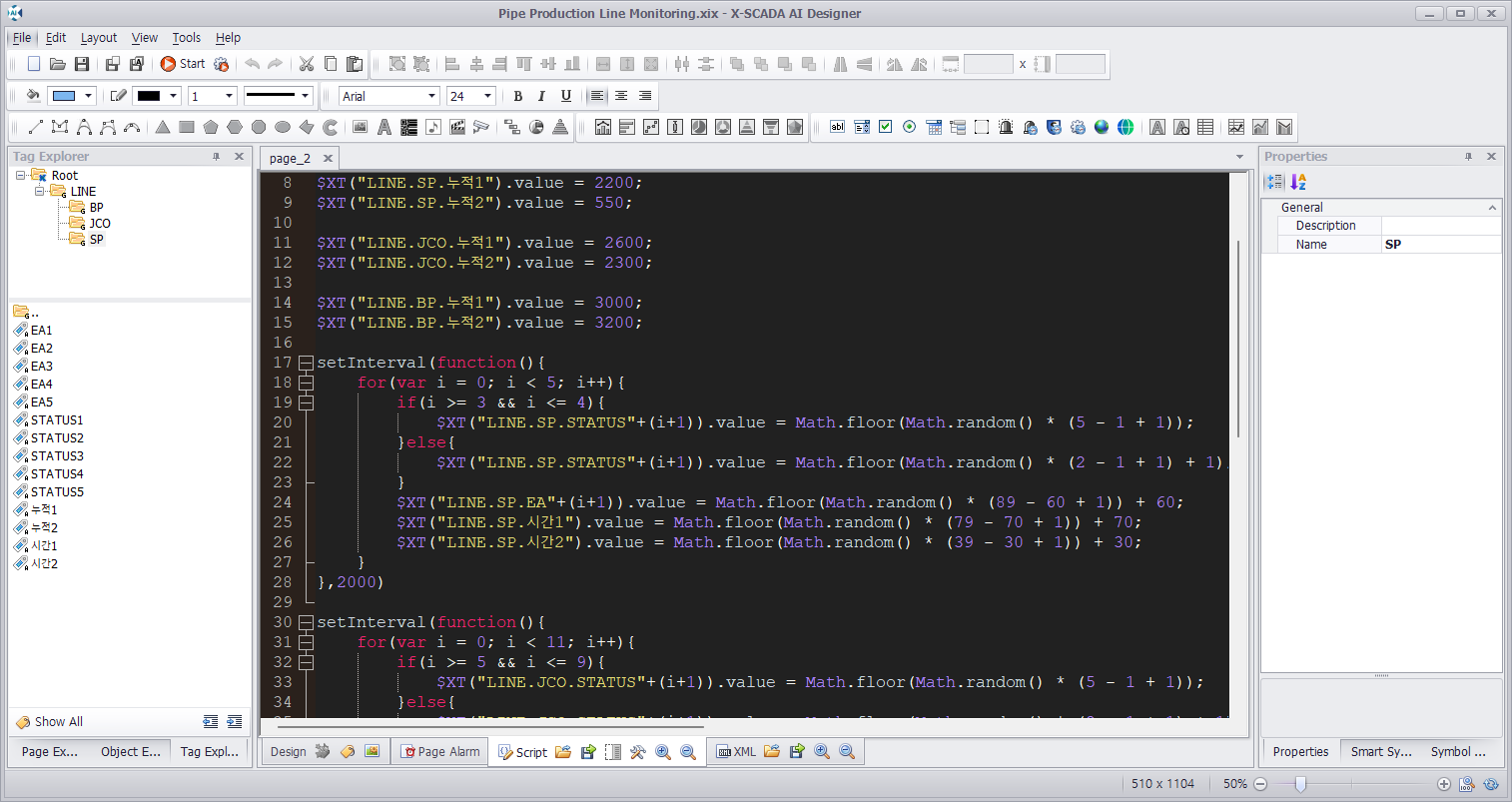Switch to the Page Alarm view

pyautogui.click(x=440, y=752)
